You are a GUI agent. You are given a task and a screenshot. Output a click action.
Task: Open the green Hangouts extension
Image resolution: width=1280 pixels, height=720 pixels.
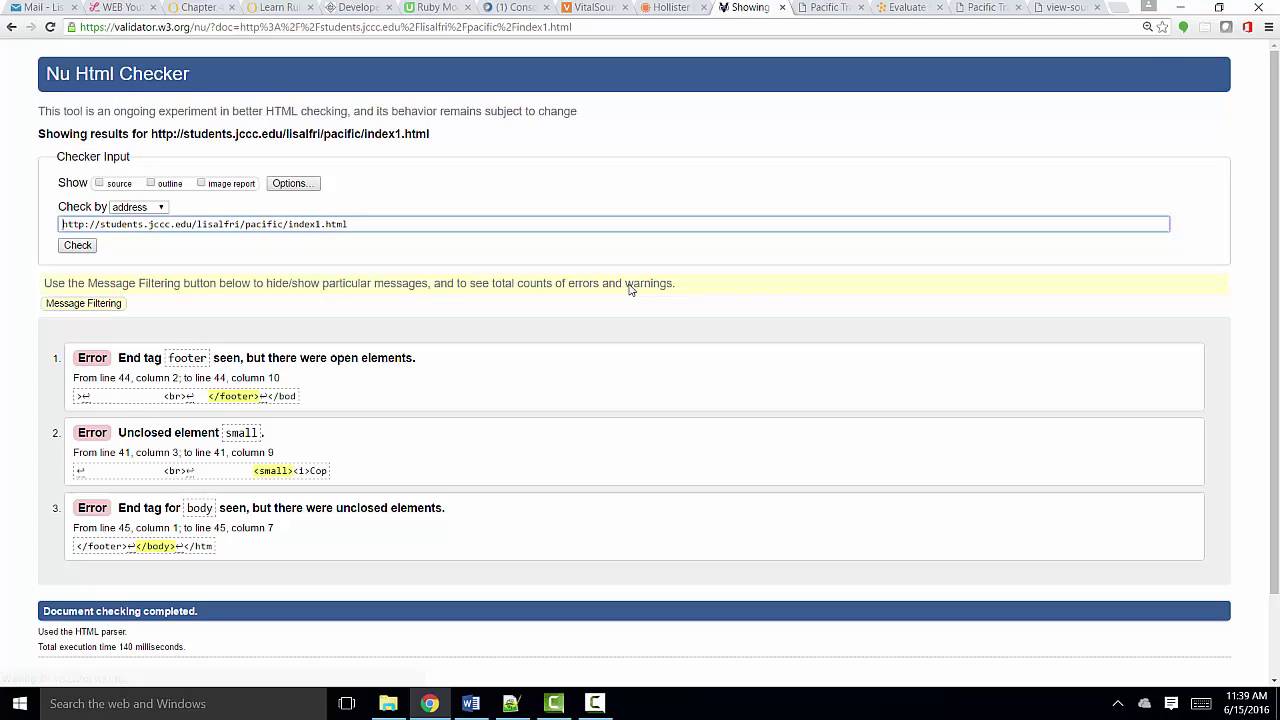(1184, 27)
